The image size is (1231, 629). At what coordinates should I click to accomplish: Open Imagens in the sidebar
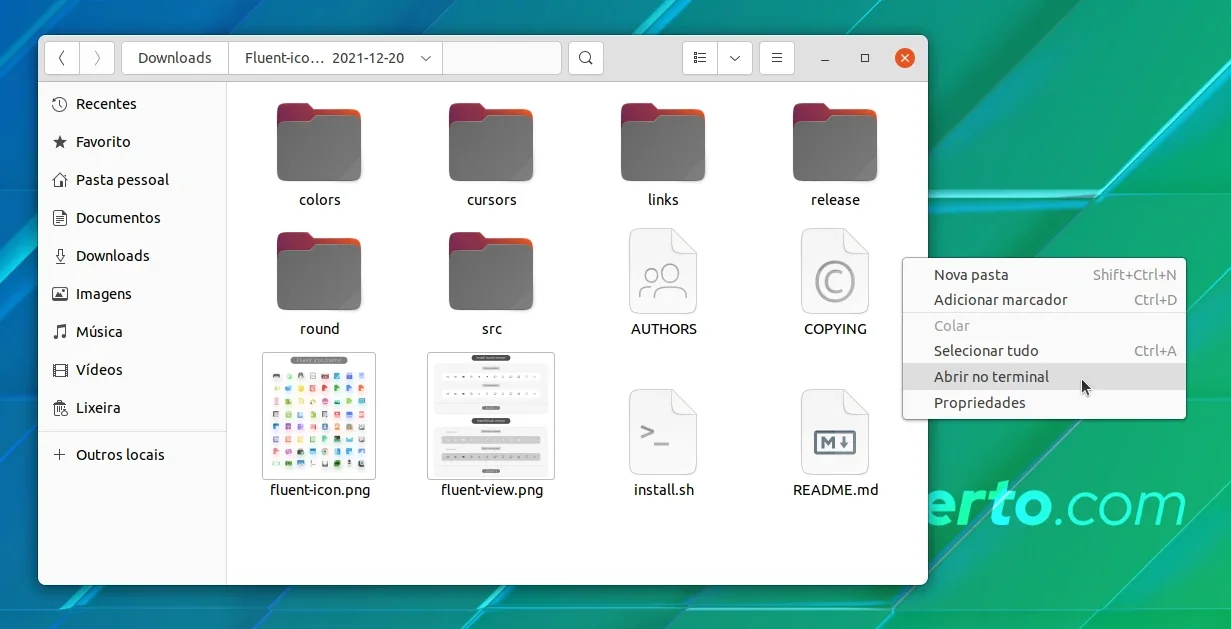[133, 294]
